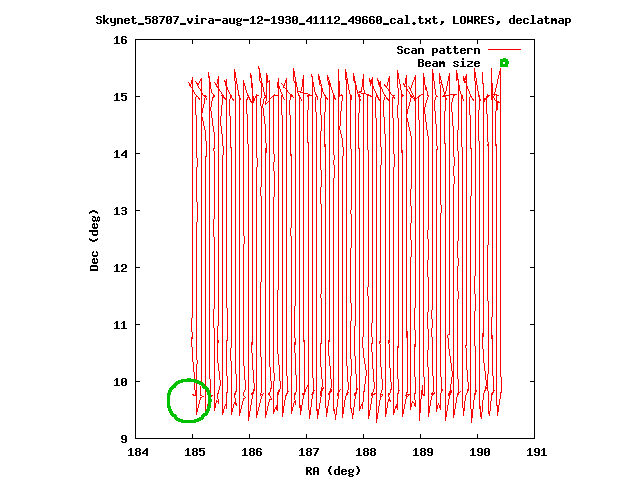Click the x-axis tick label 187
Viewport: 640px width, 480px height.
coord(309,452)
